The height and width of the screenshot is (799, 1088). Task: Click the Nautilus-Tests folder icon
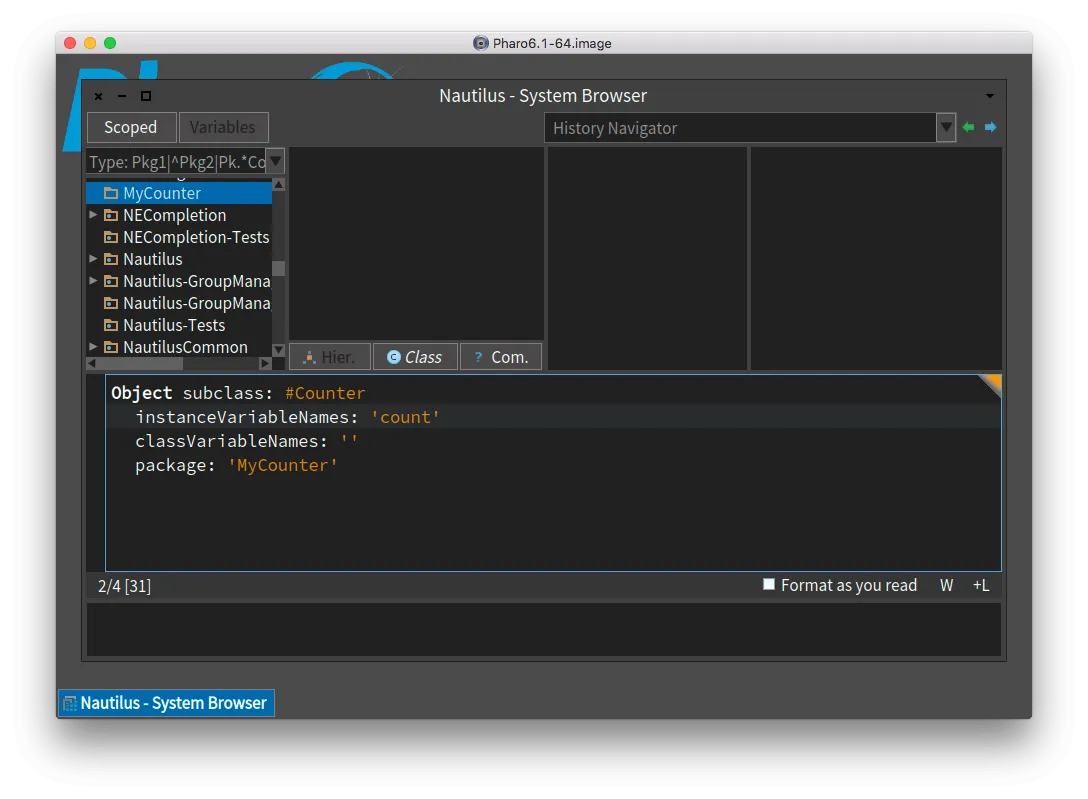(111, 325)
